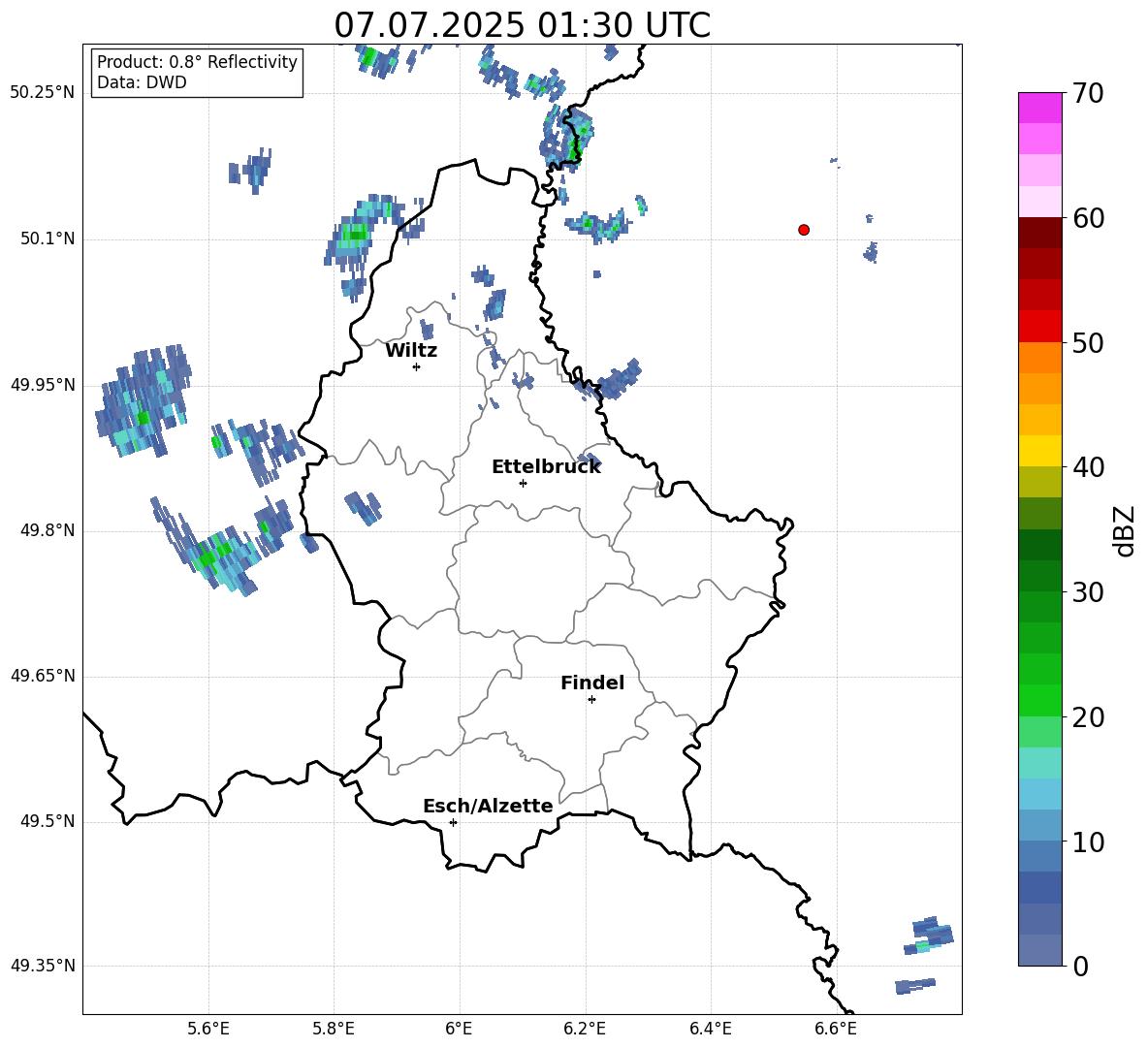The width and height of the screenshot is (1148, 1048).
Task: Click the "Data: DWD" legend line
Action: tap(142, 82)
